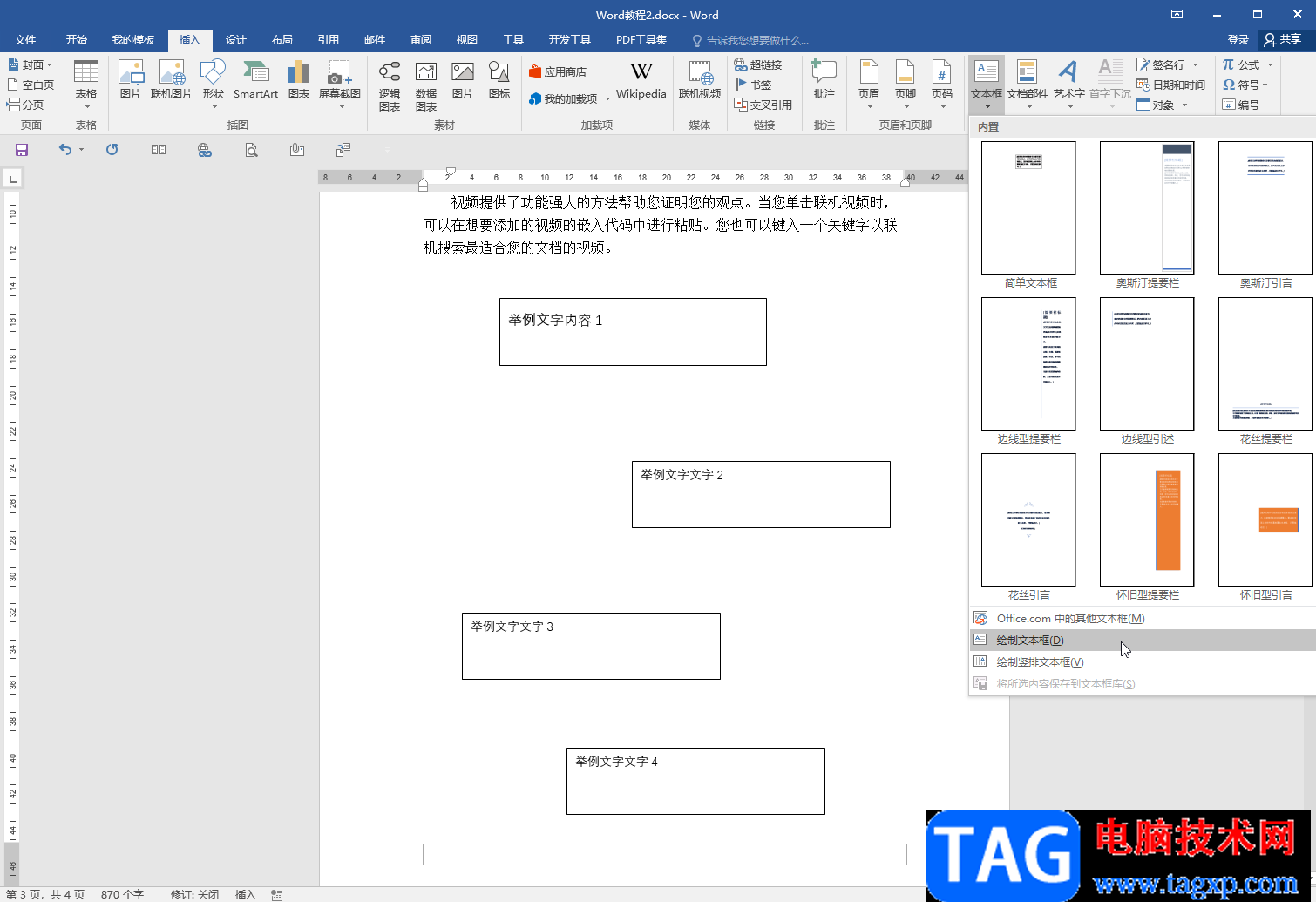This screenshot has width=1316, height=902.
Task: Click the Redo/repeat arrow icon
Action: [x=112, y=150]
